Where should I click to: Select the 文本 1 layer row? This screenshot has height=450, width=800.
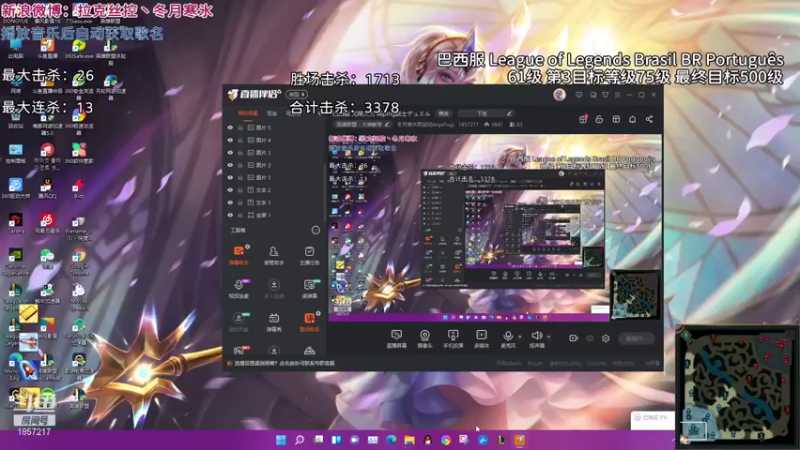274,203
